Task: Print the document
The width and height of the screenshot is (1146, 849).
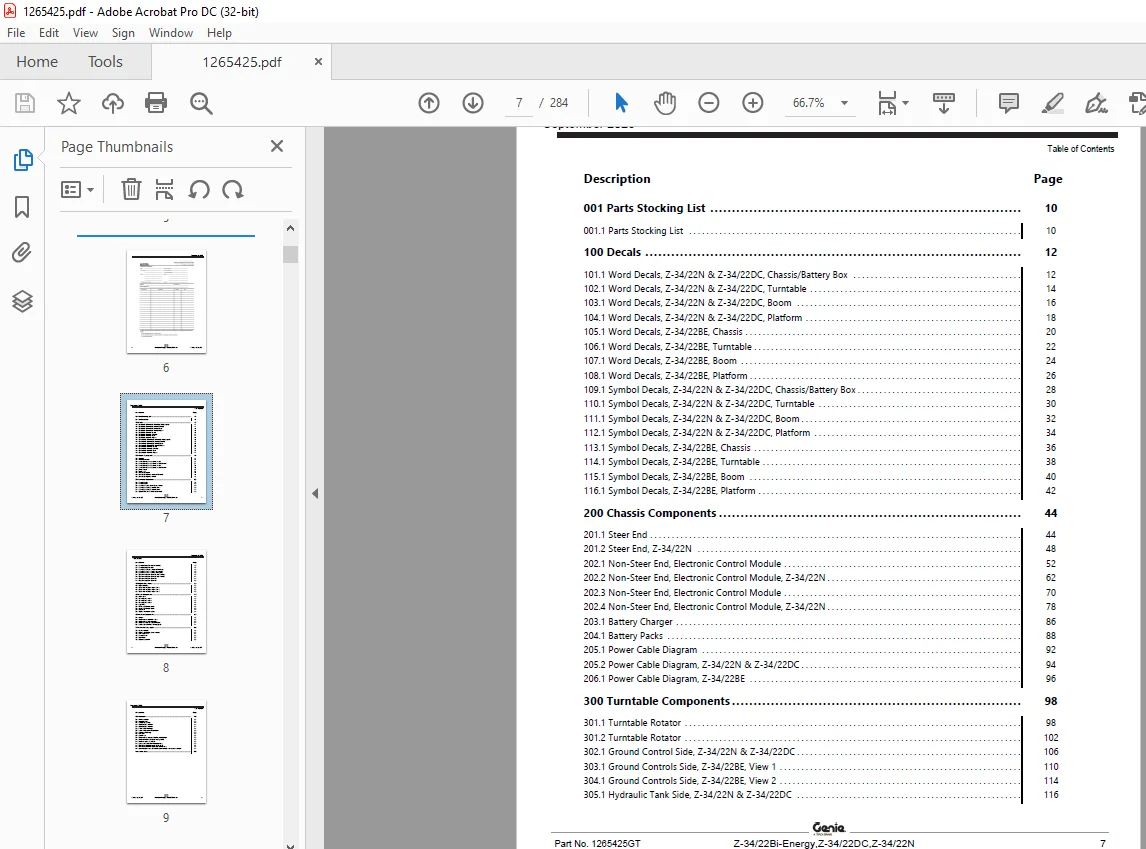Action: pyautogui.click(x=156, y=103)
